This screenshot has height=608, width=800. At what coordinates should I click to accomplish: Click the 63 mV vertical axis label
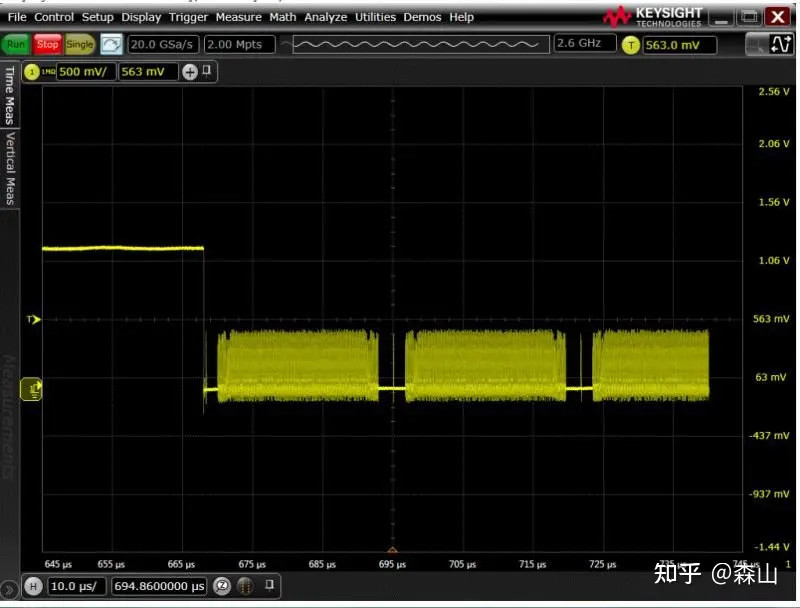click(770, 377)
